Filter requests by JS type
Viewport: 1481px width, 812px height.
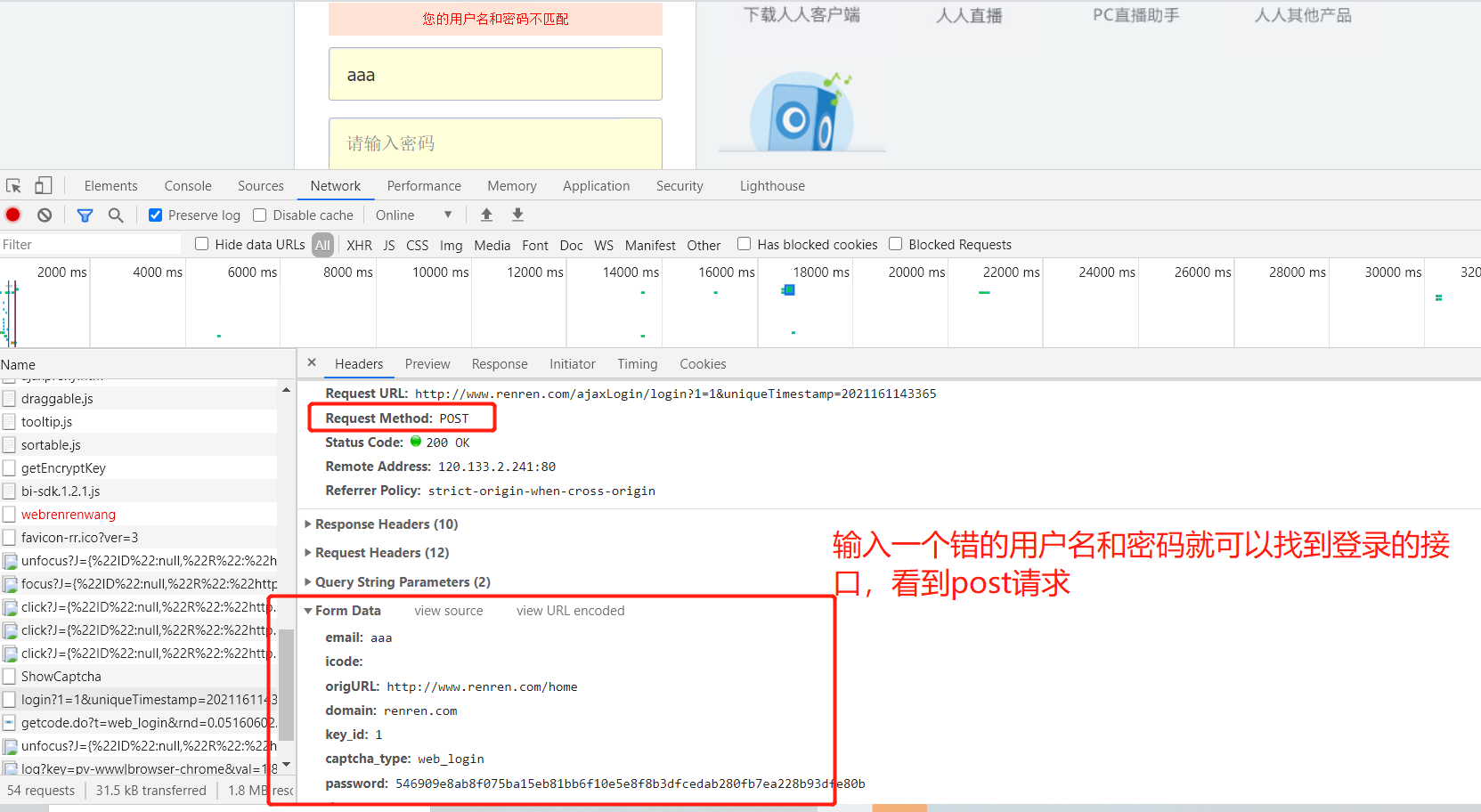coord(389,245)
